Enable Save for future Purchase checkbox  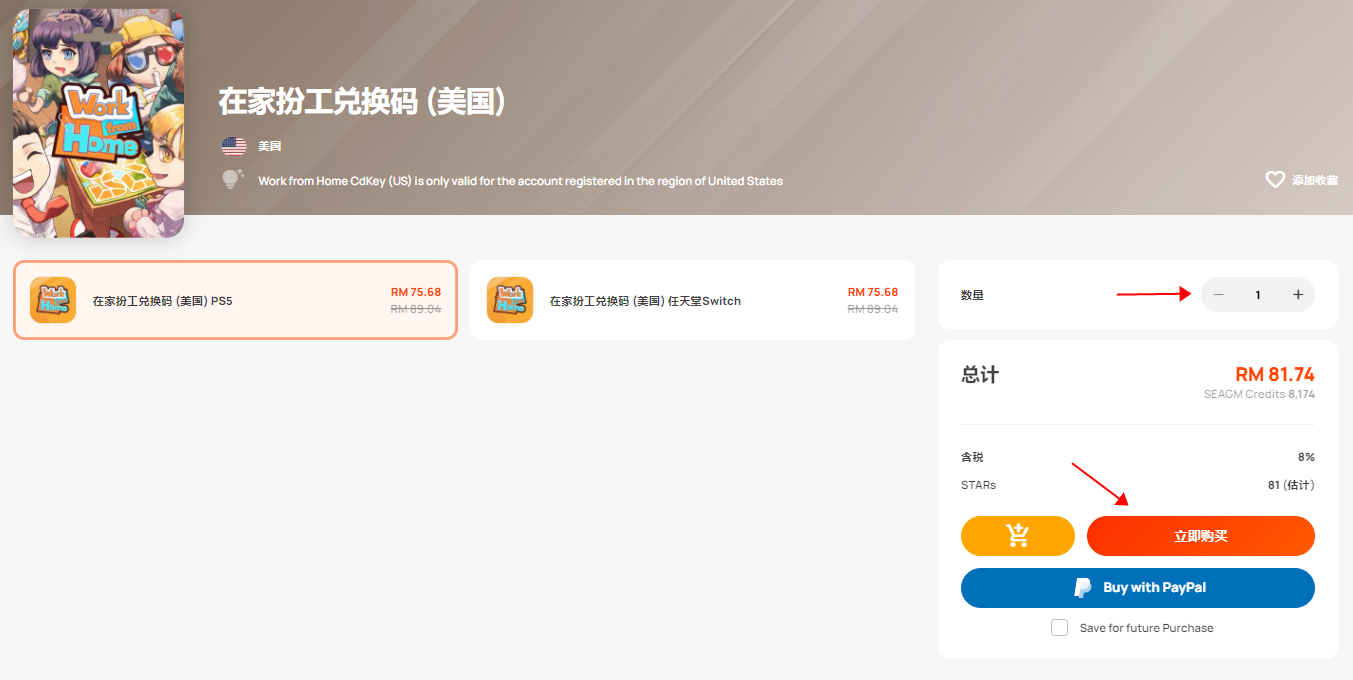(1060, 628)
